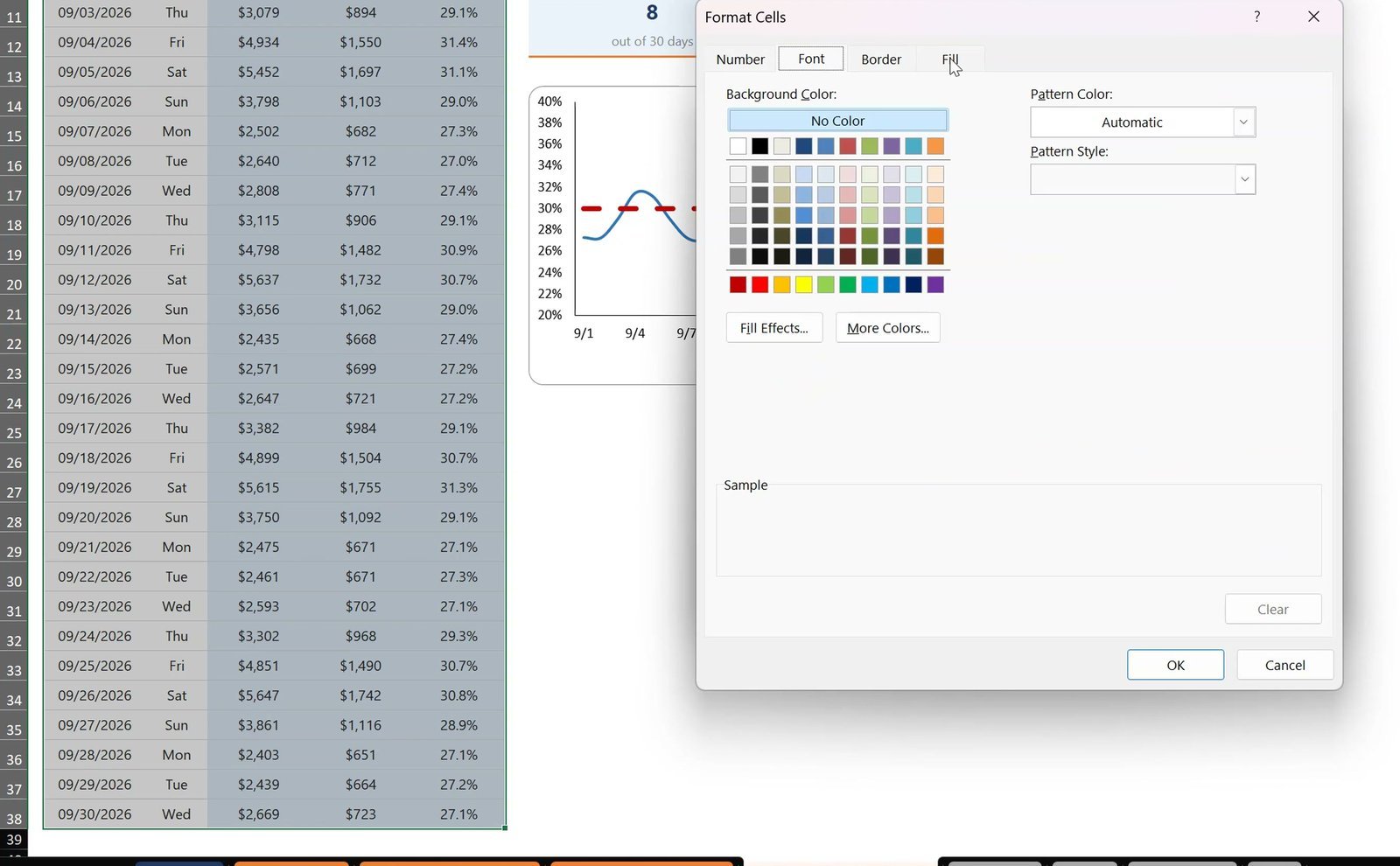Switch to the Number tab
Viewport: 1400px width, 866px height.
click(x=740, y=59)
